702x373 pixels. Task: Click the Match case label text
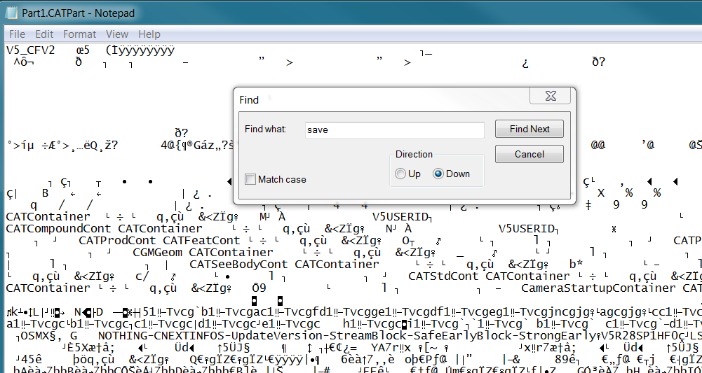(282, 180)
